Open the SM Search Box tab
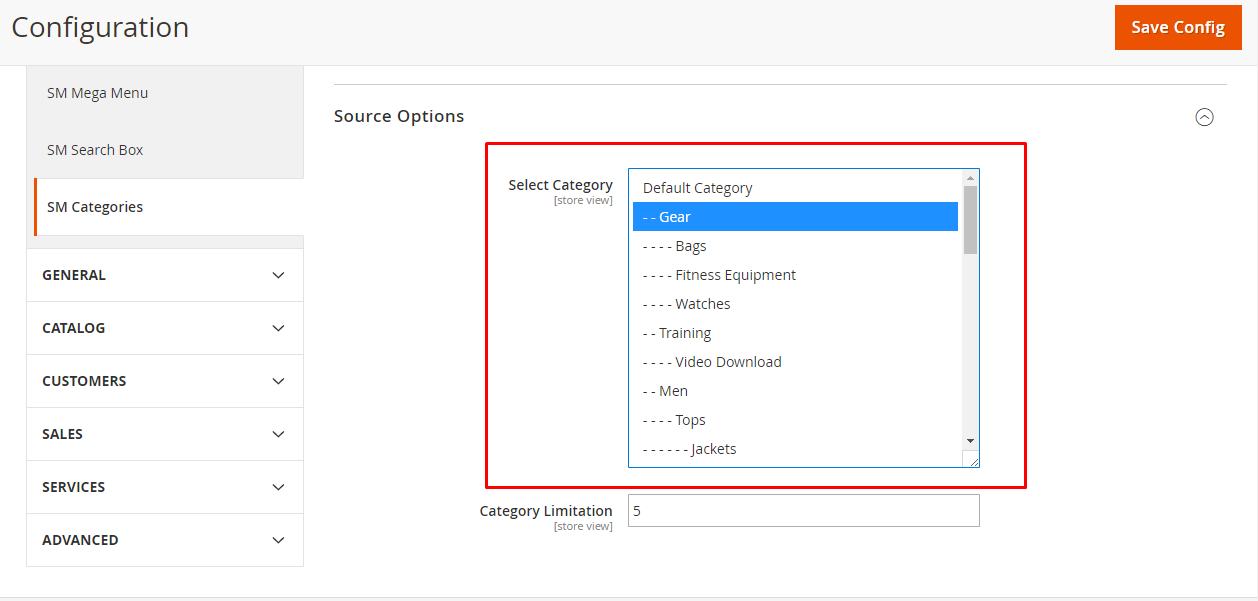 click(x=95, y=150)
